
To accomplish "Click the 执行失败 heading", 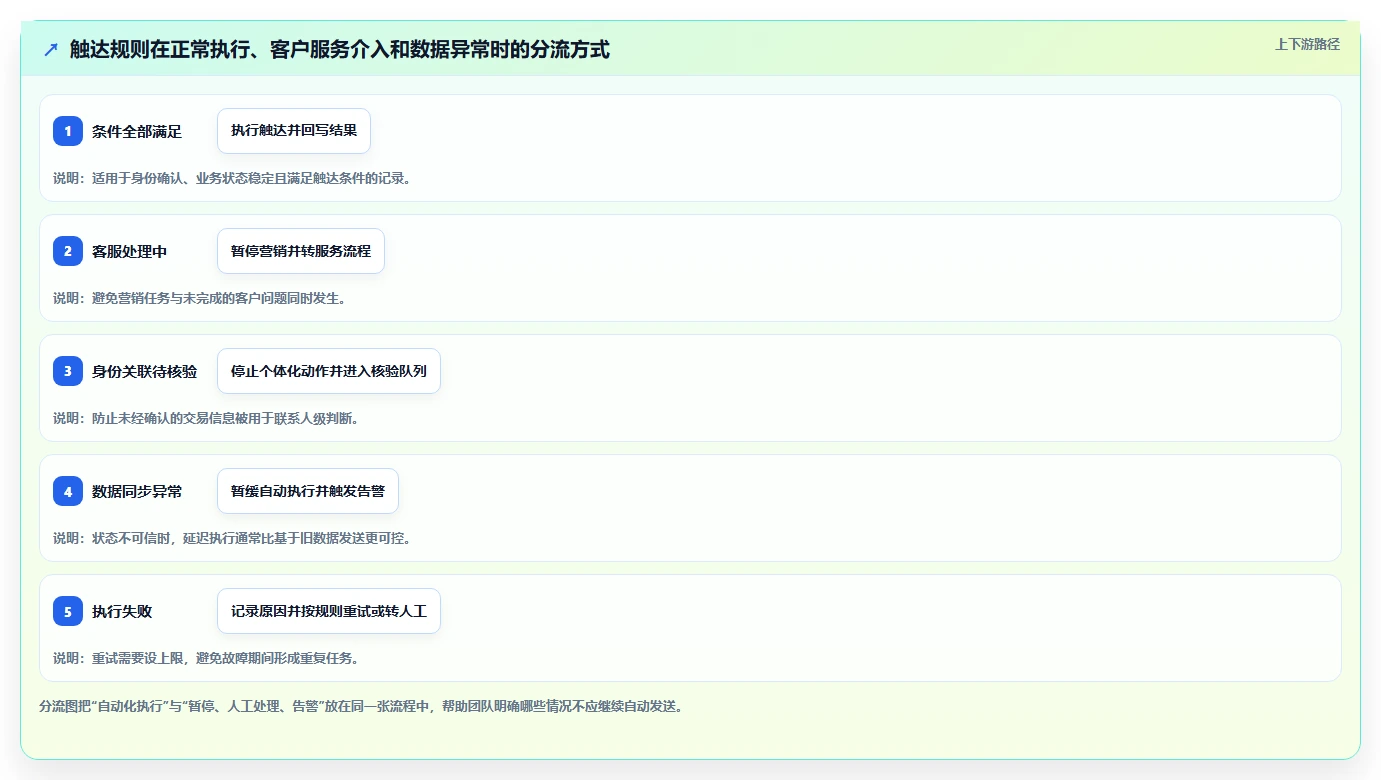I will point(122,612).
